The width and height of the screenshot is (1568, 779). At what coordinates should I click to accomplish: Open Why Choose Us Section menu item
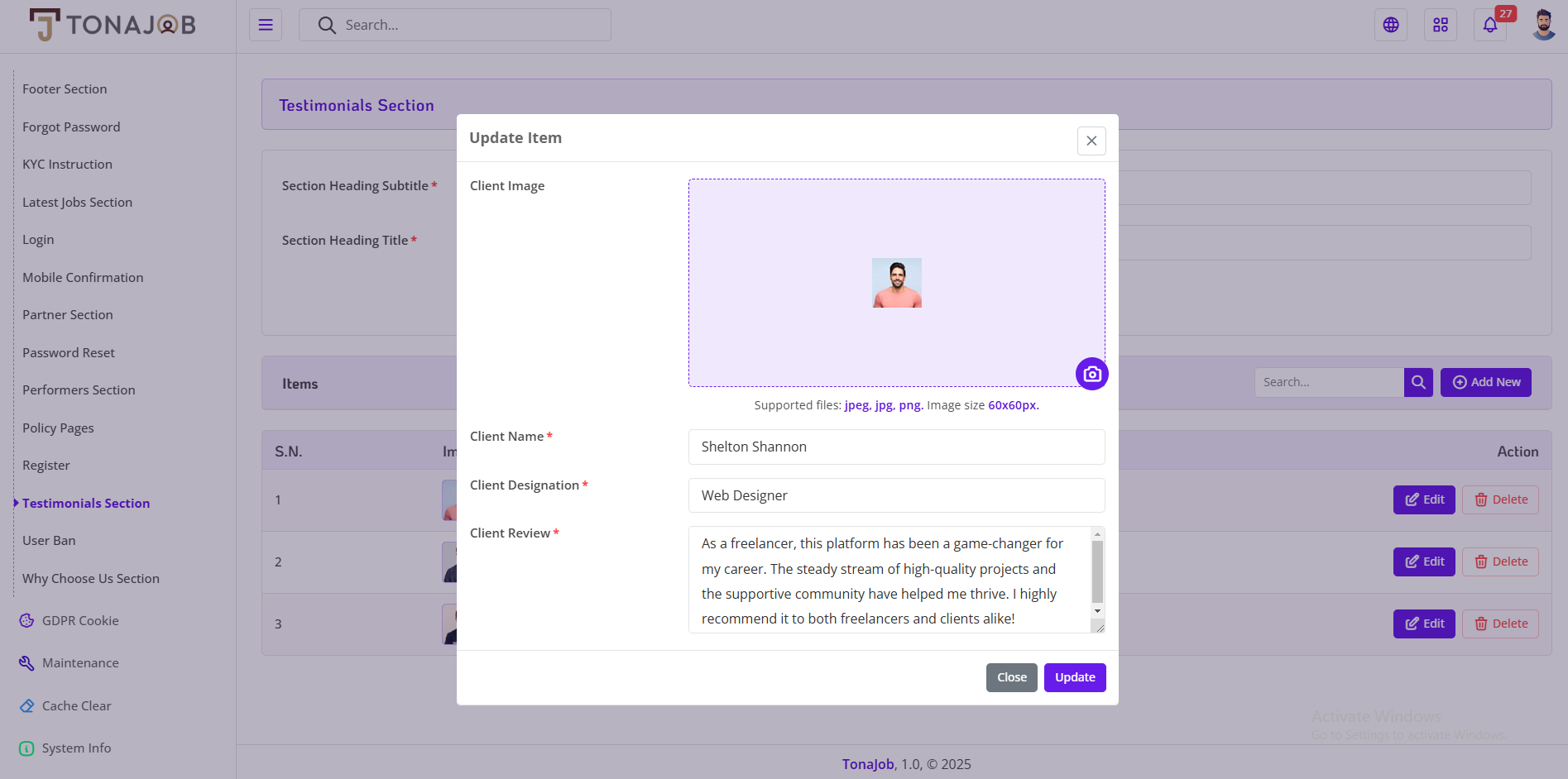pos(91,578)
